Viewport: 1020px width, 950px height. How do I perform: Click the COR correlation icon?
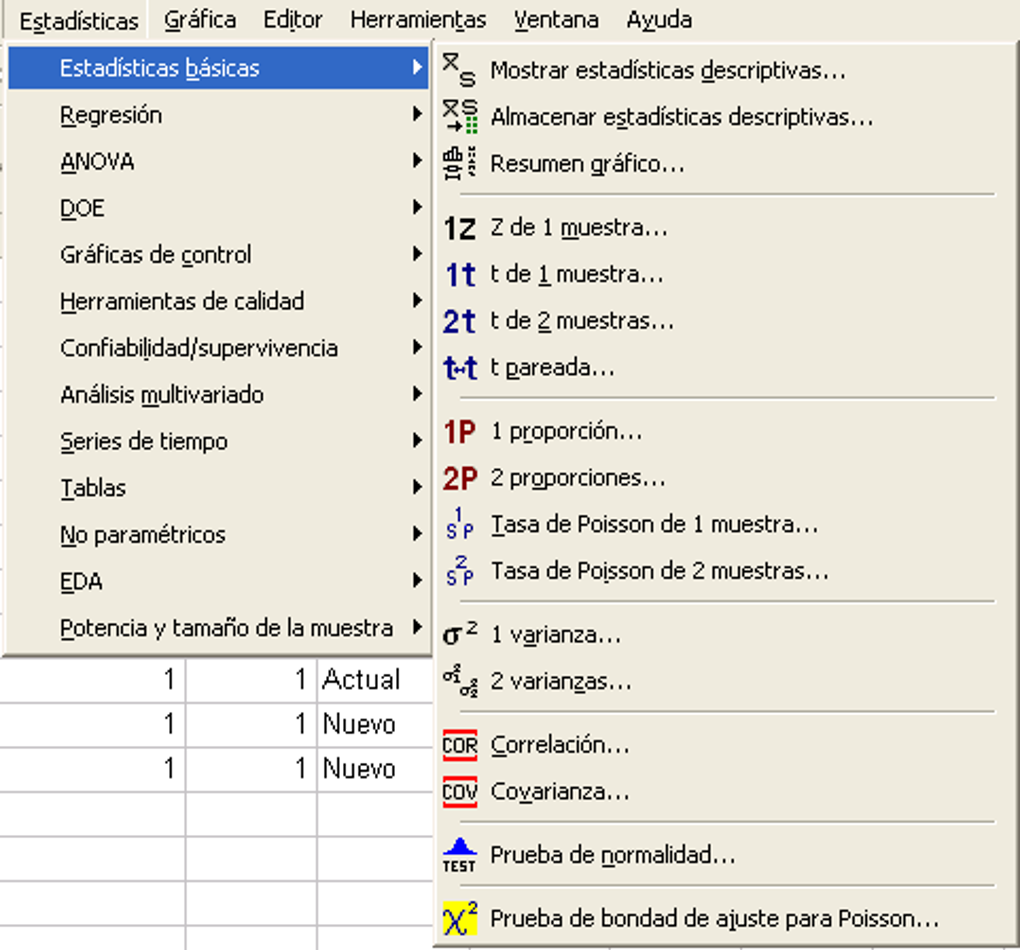(460, 746)
